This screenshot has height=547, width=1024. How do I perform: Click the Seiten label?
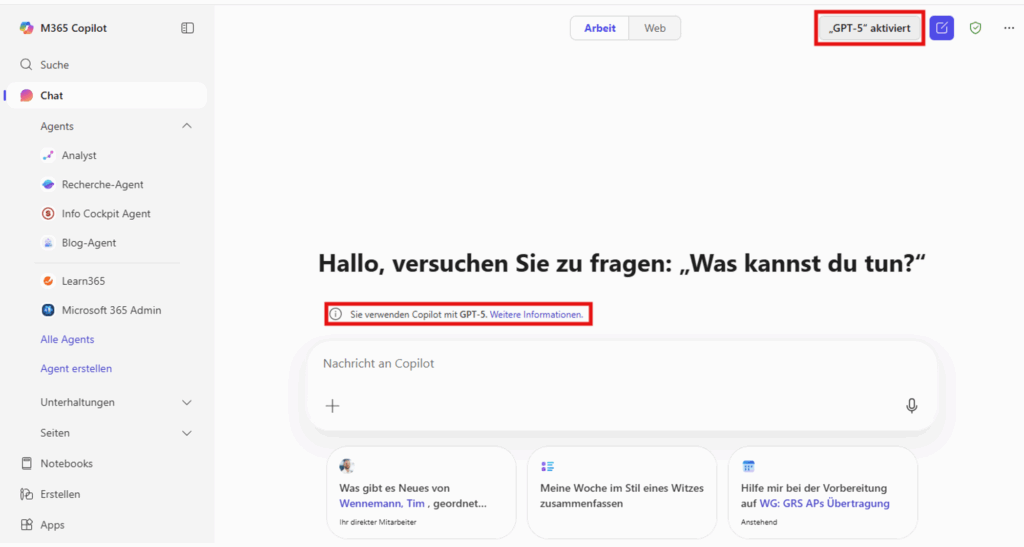[55, 433]
